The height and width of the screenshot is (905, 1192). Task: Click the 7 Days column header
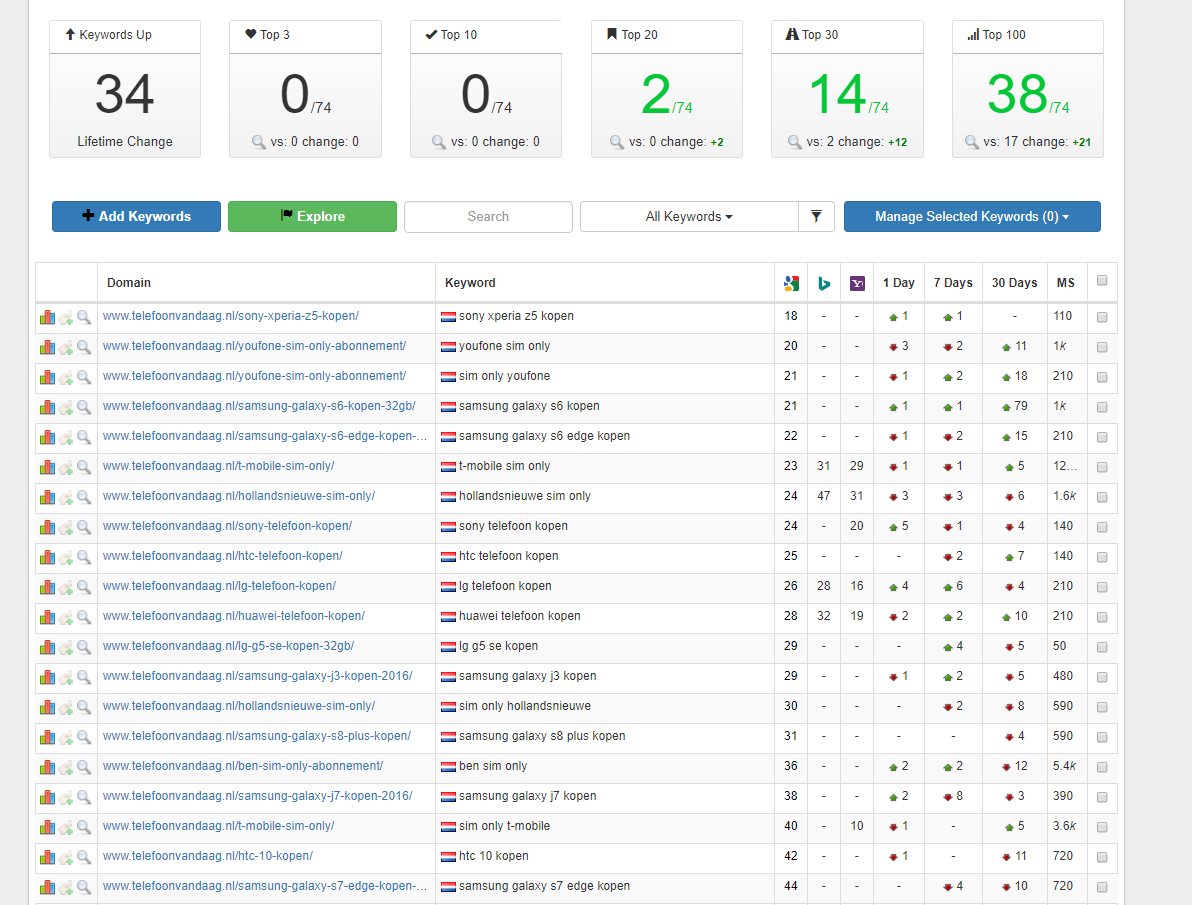(953, 283)
